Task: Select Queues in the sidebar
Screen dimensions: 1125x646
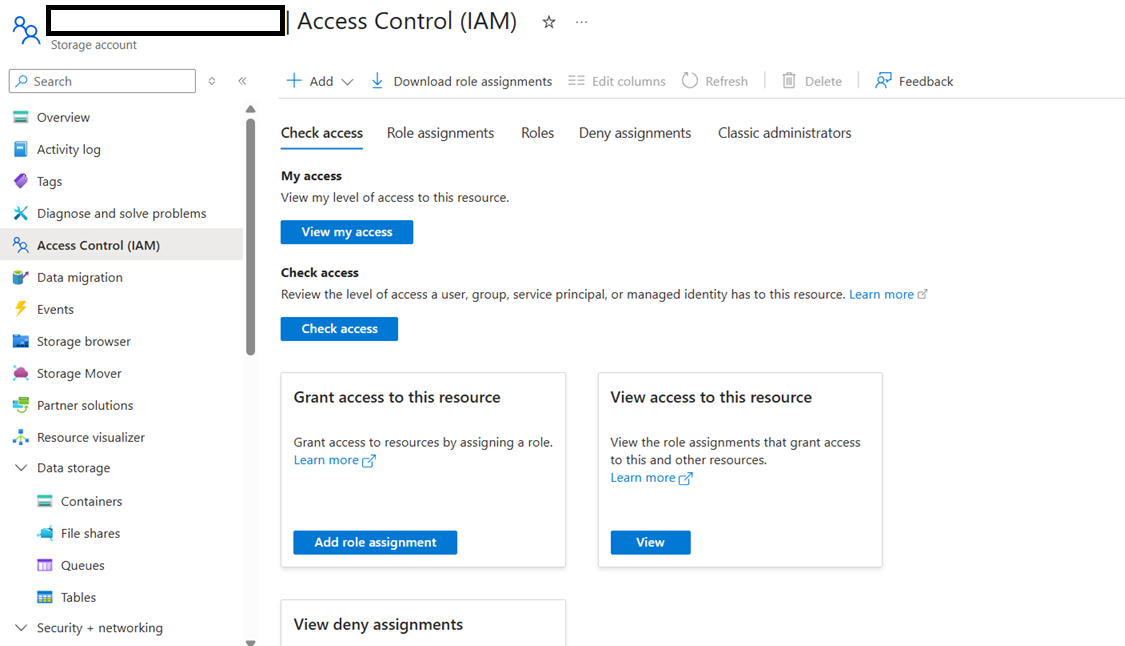Action: point(79,564)
